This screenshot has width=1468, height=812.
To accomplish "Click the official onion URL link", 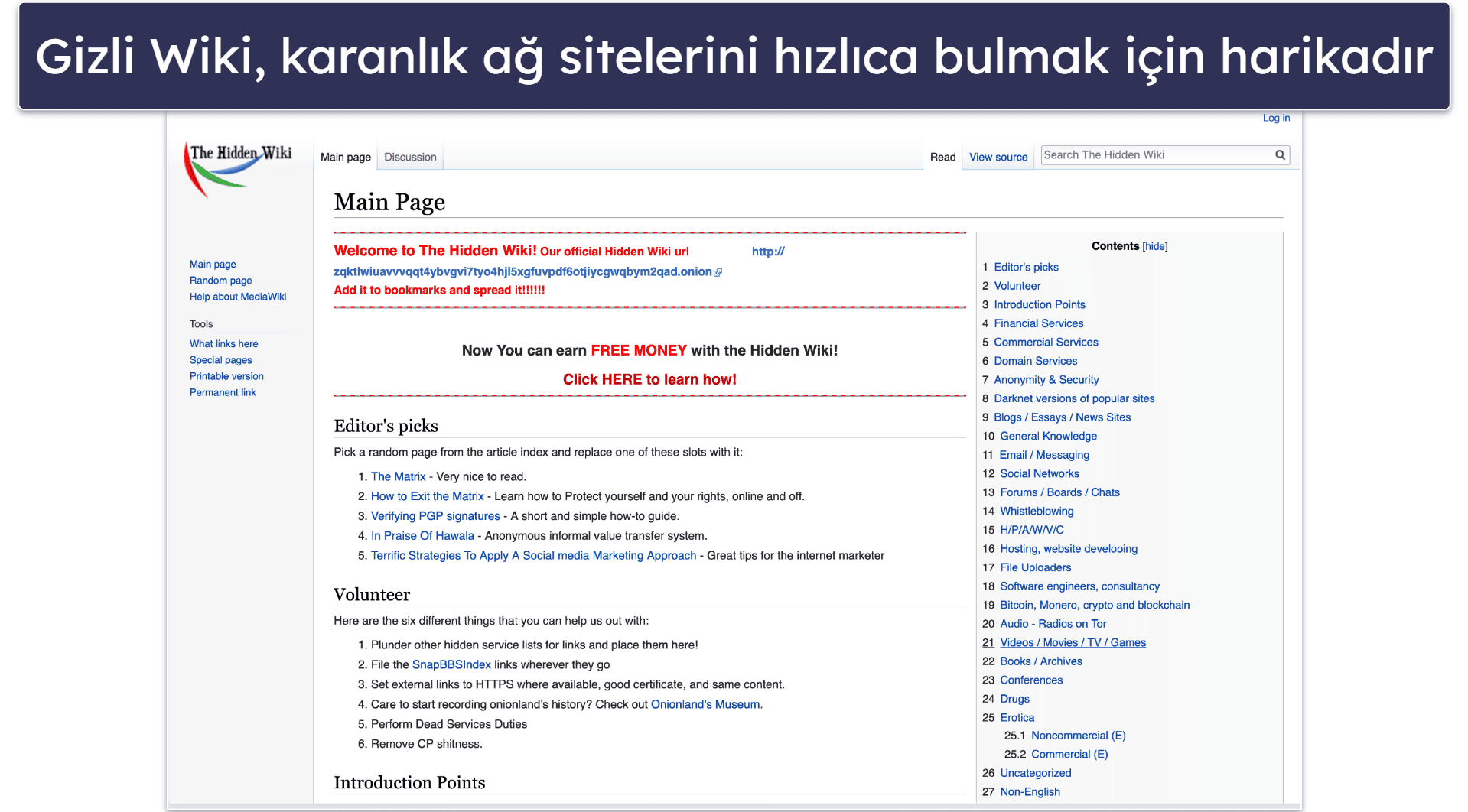I will pyautogui.click(x=522, y=272).
